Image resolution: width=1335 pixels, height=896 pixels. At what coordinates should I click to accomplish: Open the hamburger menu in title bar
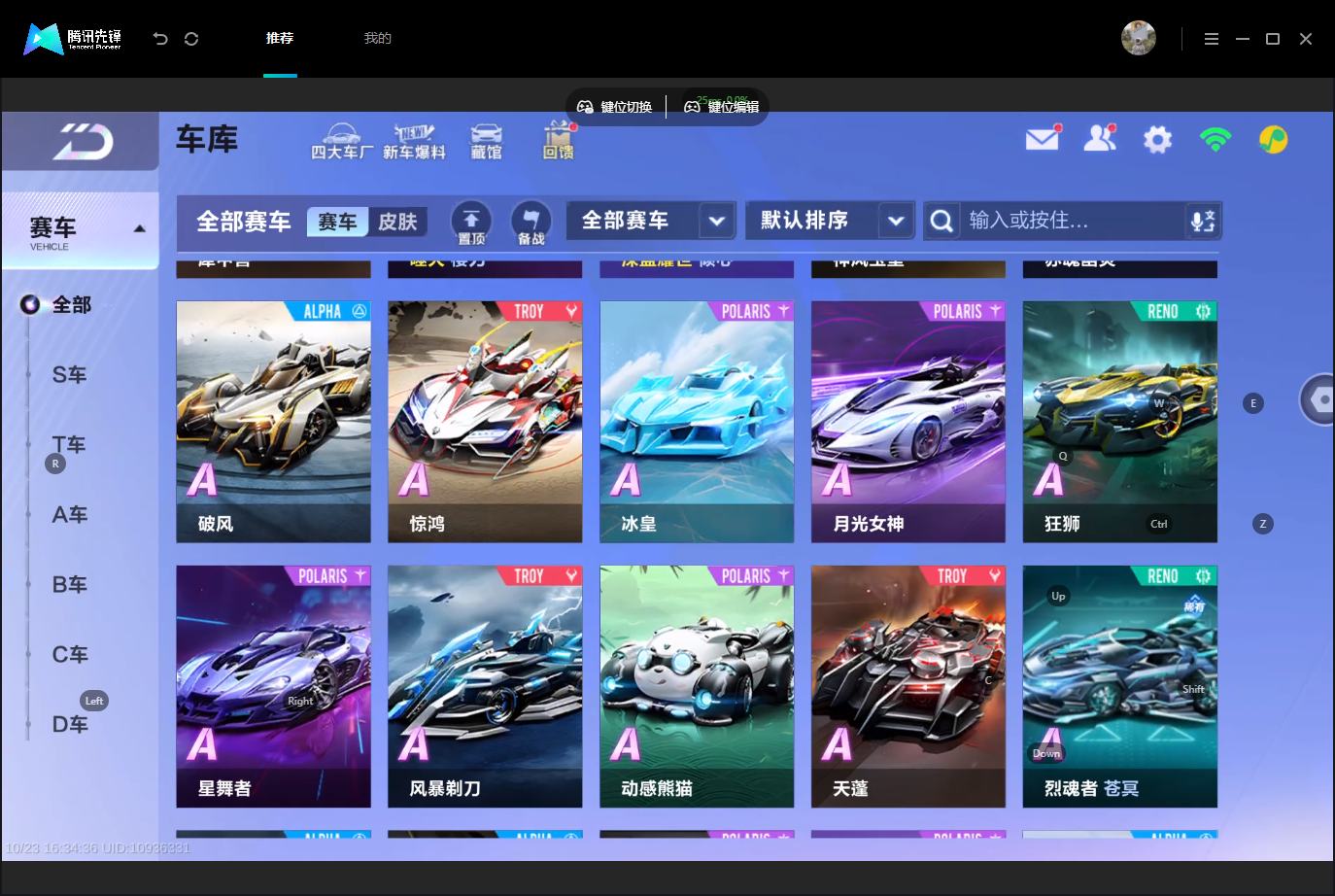pyautogui.click(x=1212, y=39)
